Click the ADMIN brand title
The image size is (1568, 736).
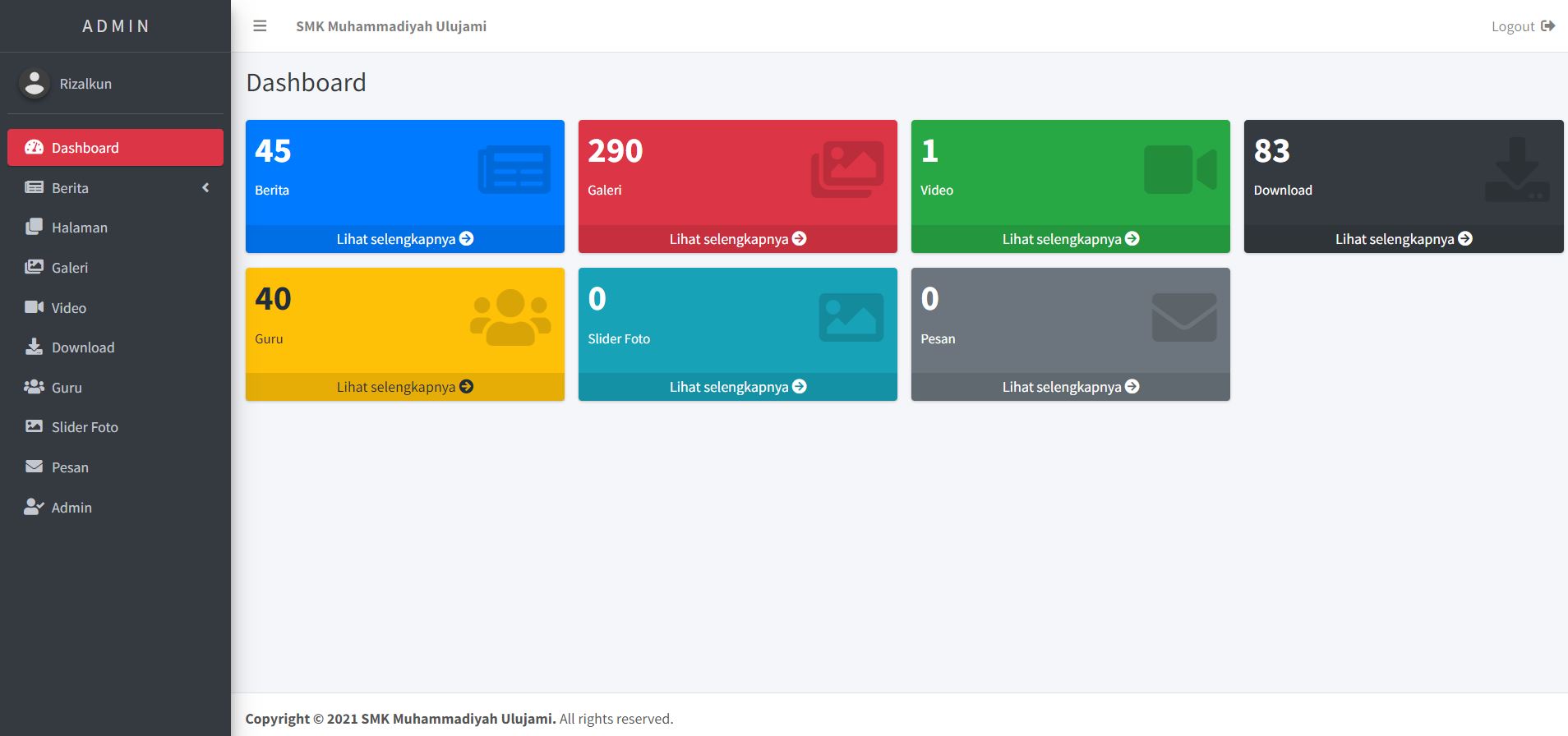point(115,26)
